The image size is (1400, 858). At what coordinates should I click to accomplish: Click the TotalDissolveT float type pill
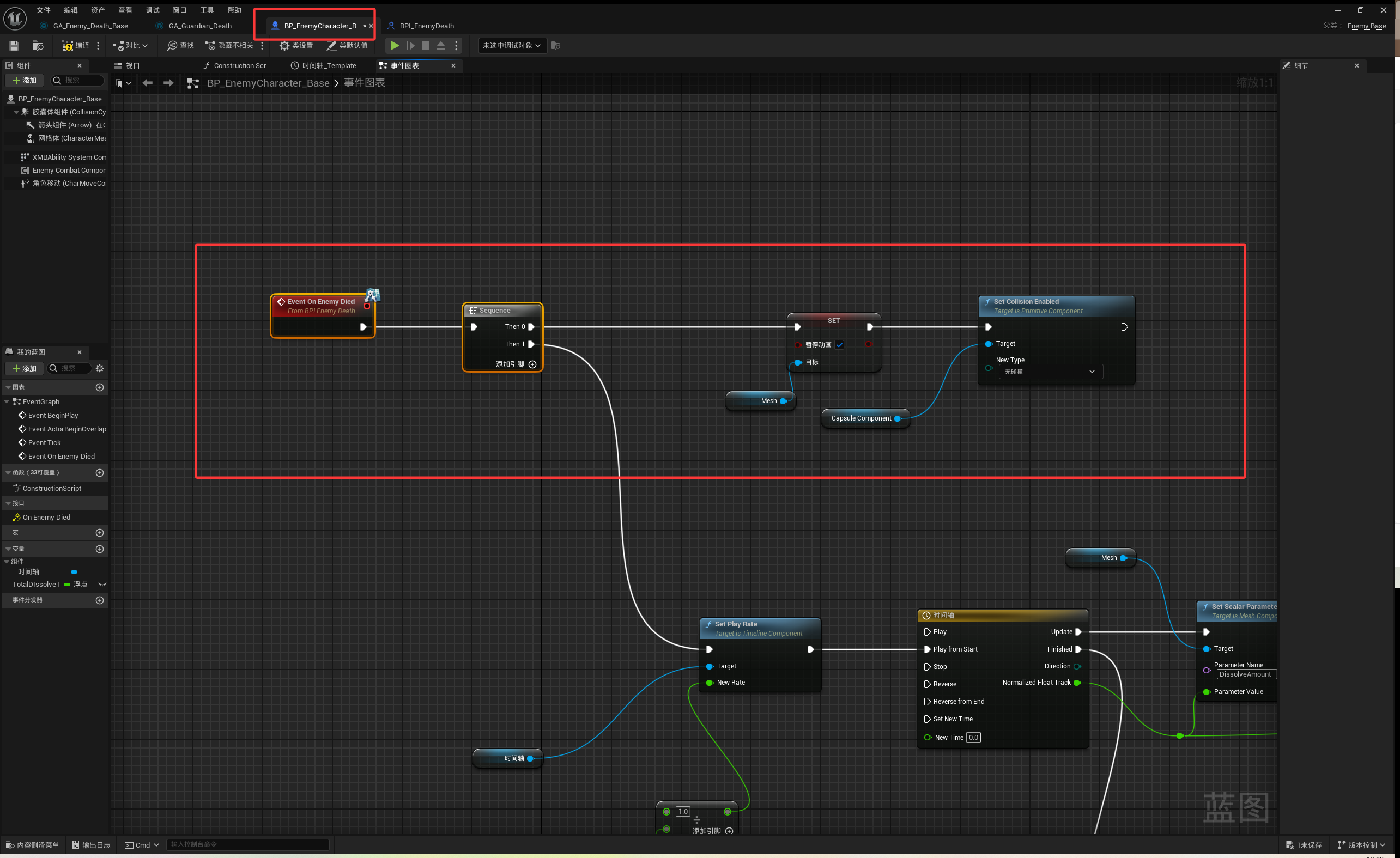67,585
